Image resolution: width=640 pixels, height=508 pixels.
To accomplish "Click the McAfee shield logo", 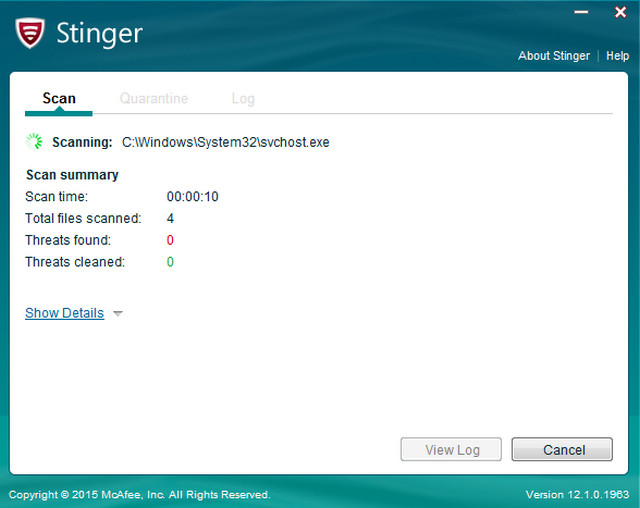I will 30,33.
